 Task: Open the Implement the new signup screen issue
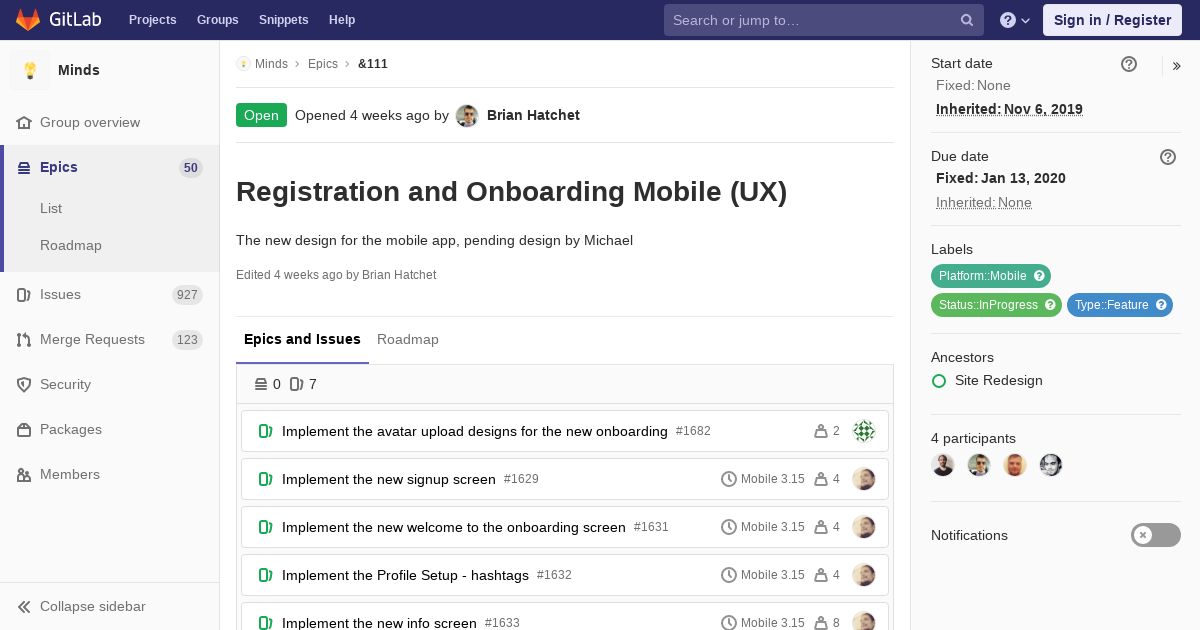pos(389,479)
